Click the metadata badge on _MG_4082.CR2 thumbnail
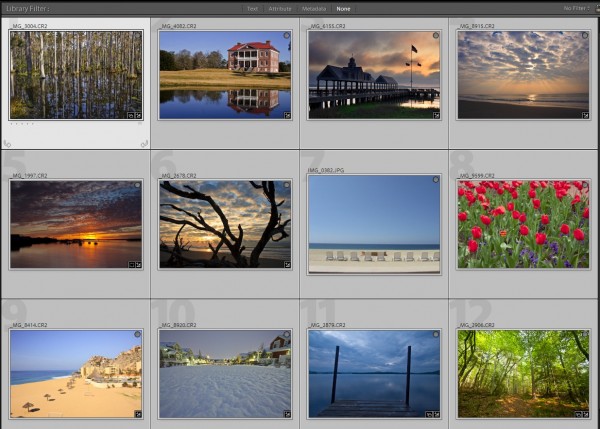The image size is (600, 429). [286, 115]
